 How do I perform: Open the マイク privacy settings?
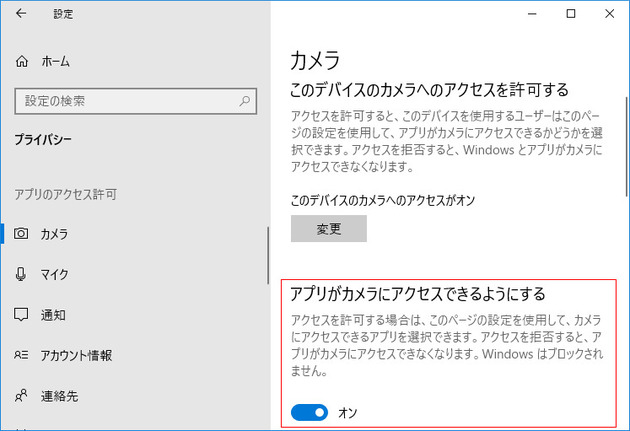coord(54,274)
